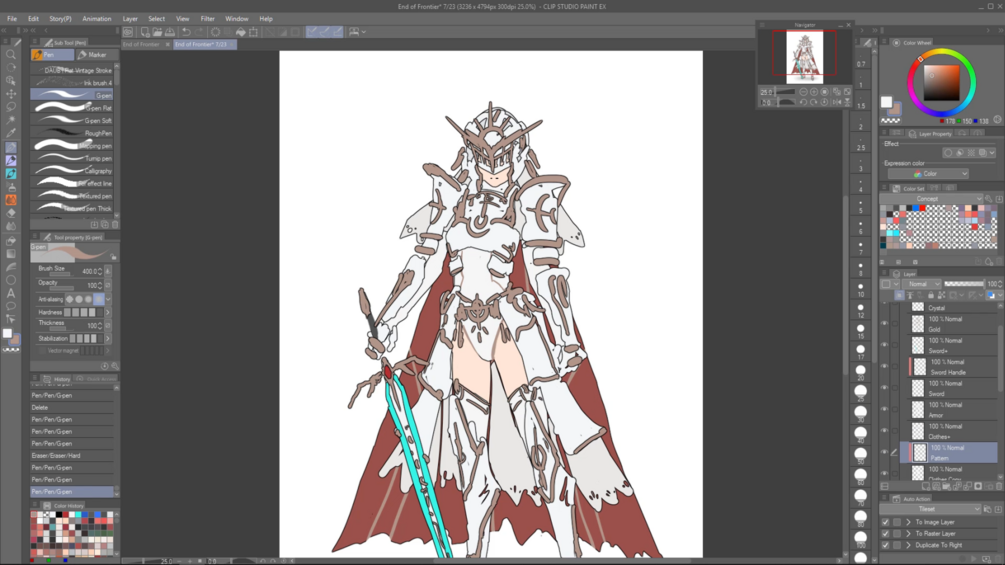
Task: Select the Delete history entry
Action: (72, 407)
